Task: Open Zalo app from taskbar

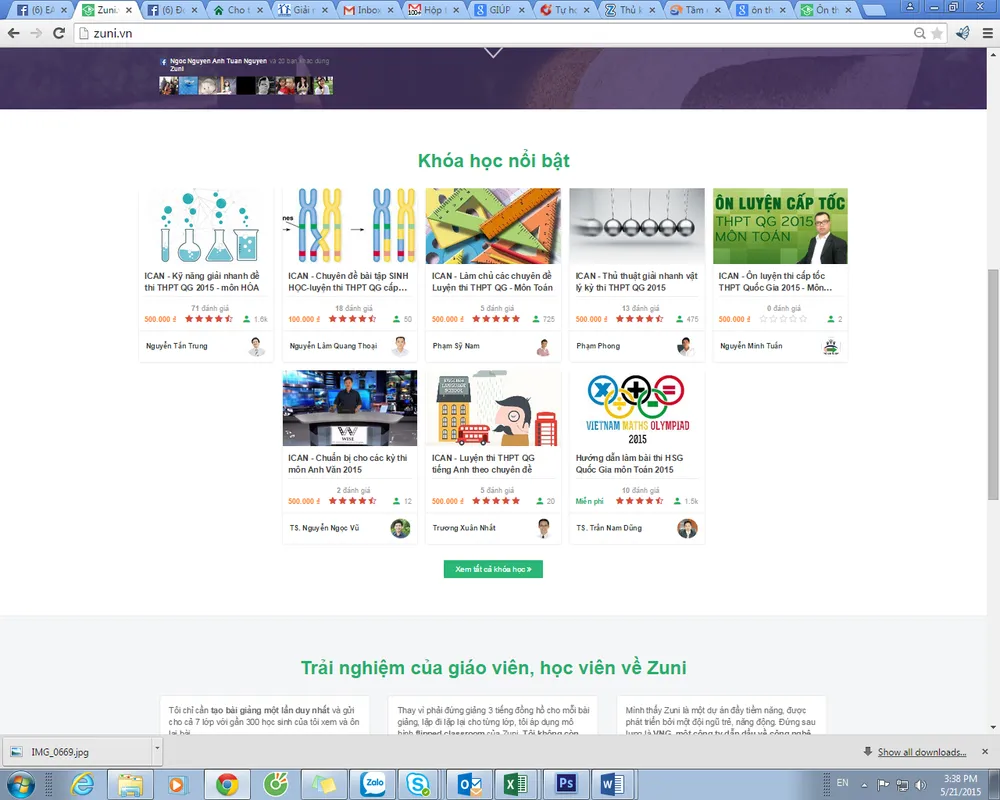Action: click(374, 783)
